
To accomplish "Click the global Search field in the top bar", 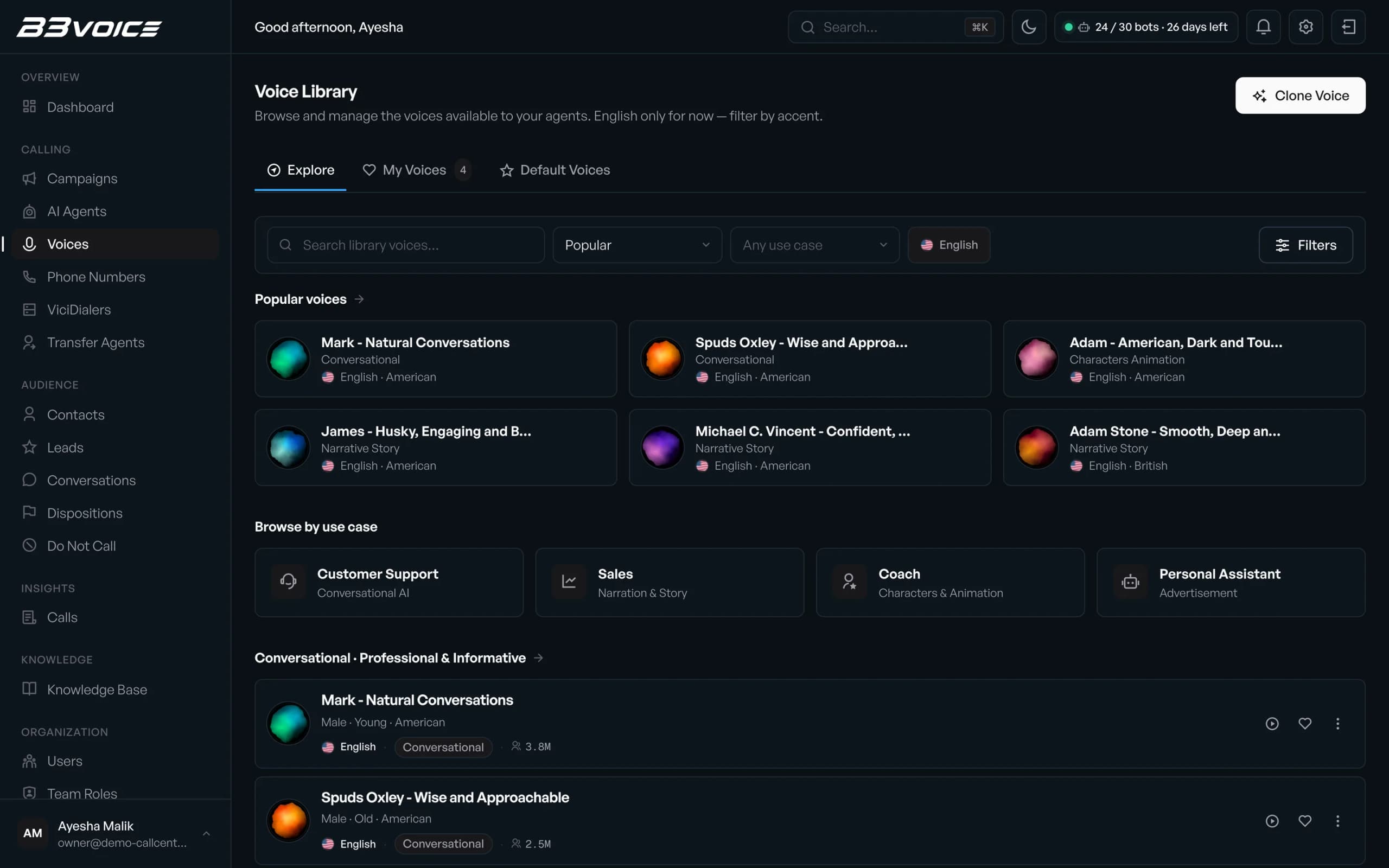I will (x=895, y=27).
